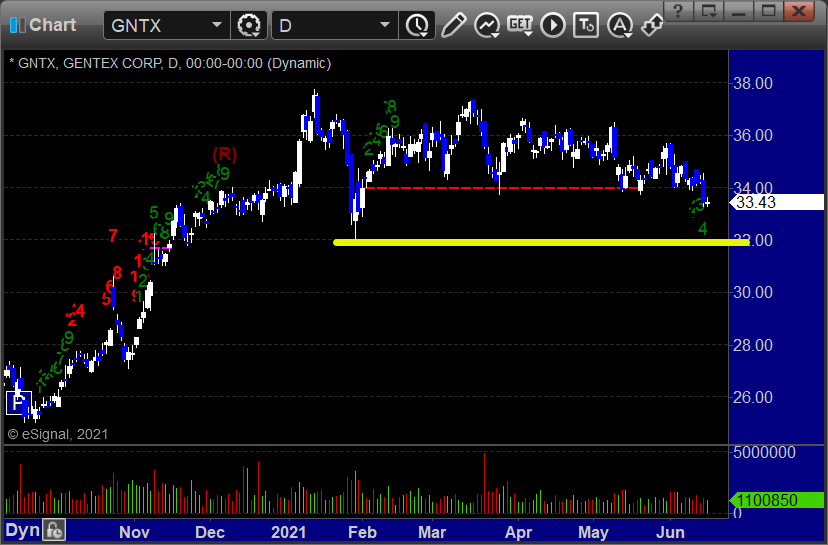This screenshot has height=545, width=828.
Task: Click the 2021 label on time axis
Action: click(x=288, y=532)
